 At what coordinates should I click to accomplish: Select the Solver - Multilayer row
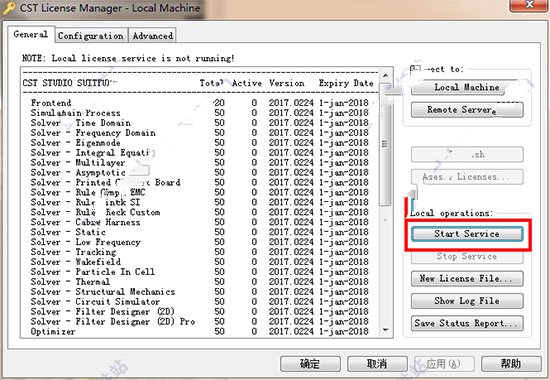[200, 162]
